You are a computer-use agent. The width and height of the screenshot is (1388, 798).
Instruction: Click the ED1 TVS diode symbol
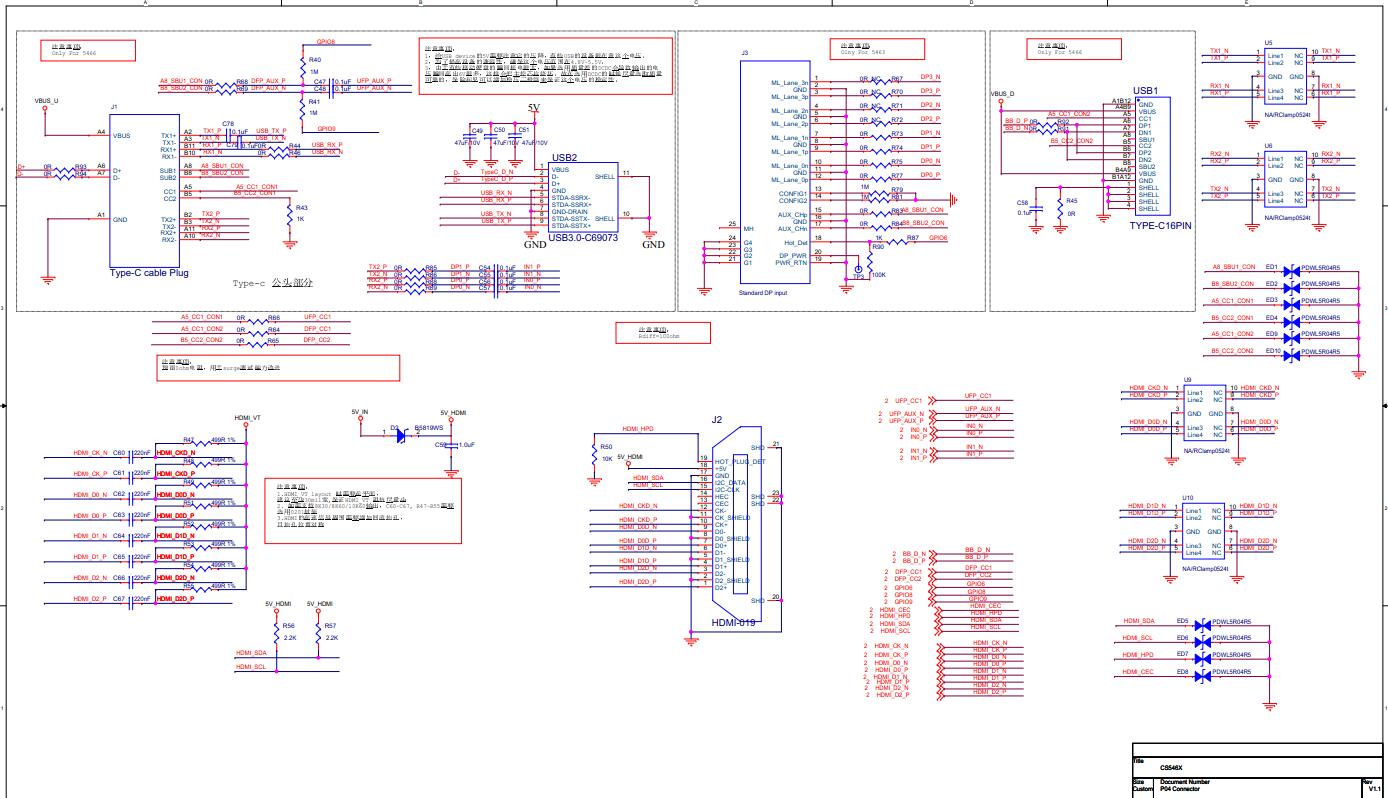tap(1290, 270)
